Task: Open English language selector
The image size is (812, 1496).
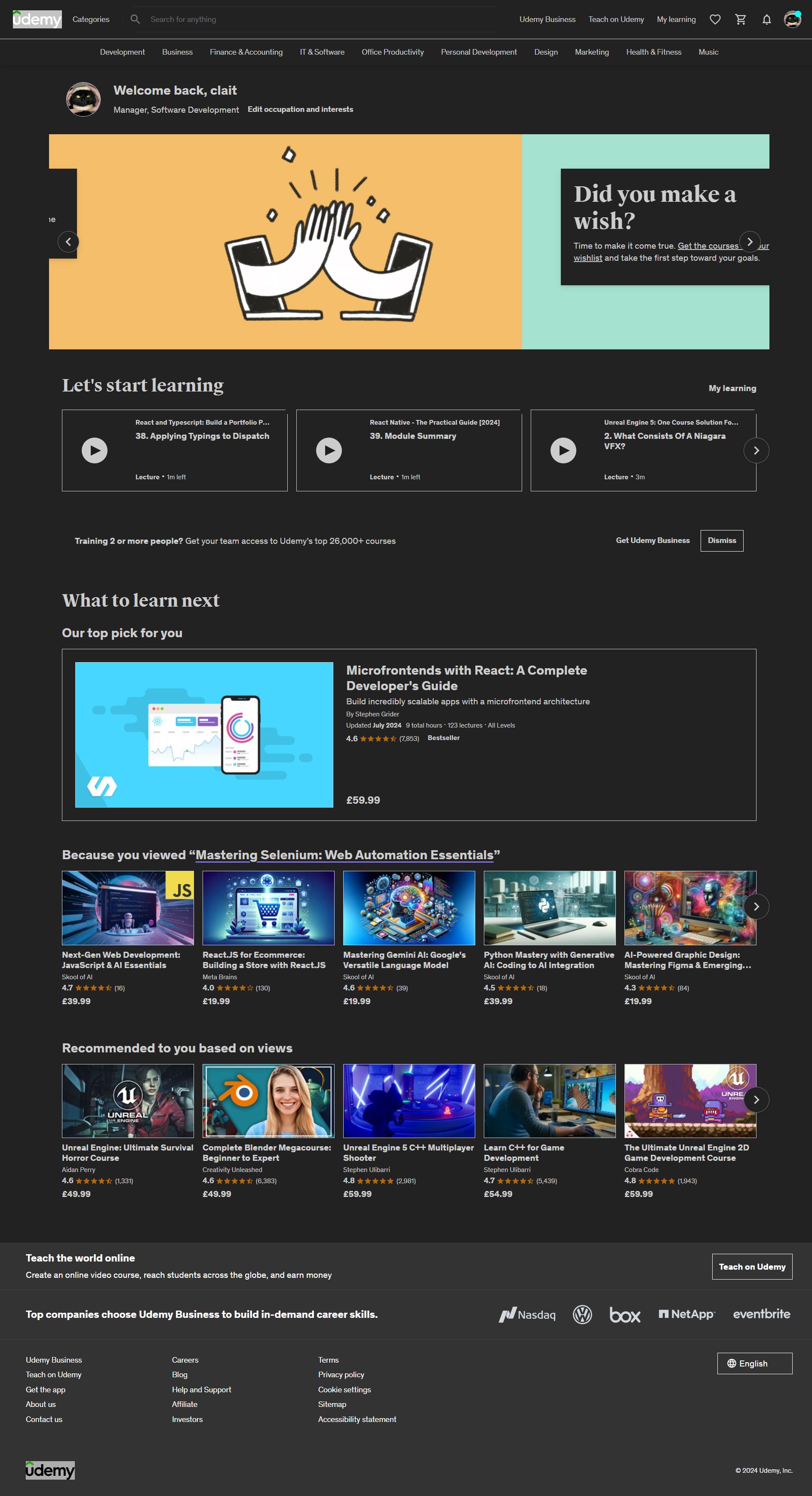Action: click(x=754, y=1363)
